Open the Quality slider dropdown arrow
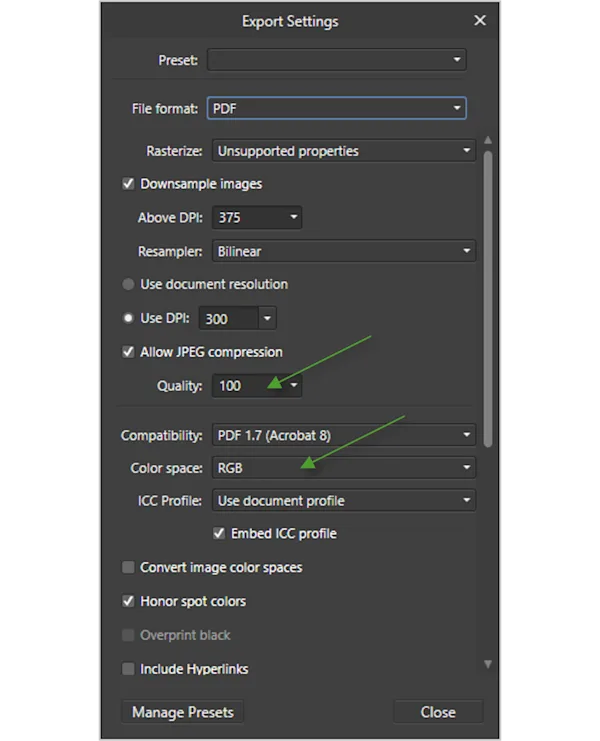Image resolution: width=600 pixels, height=741 pixels. pyautogui.click(x=293, y=386)
